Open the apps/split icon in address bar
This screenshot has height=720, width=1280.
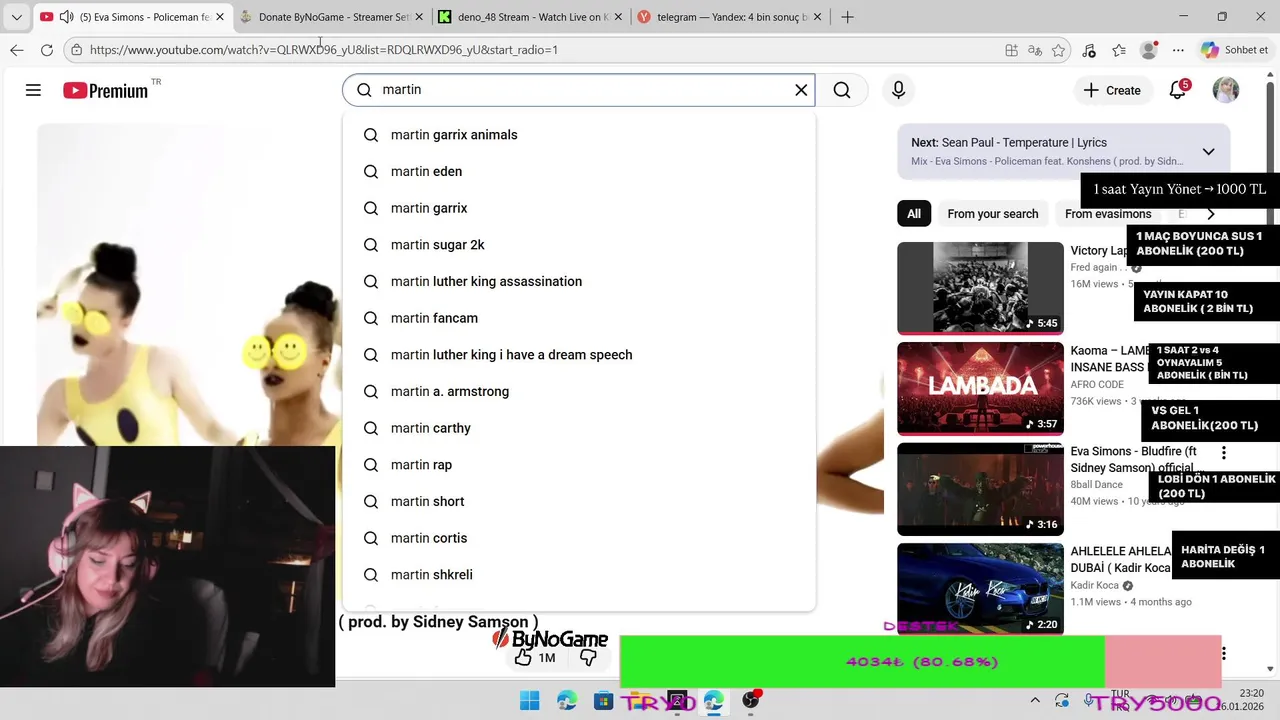pyautogui.click(x=1011, y=50)
